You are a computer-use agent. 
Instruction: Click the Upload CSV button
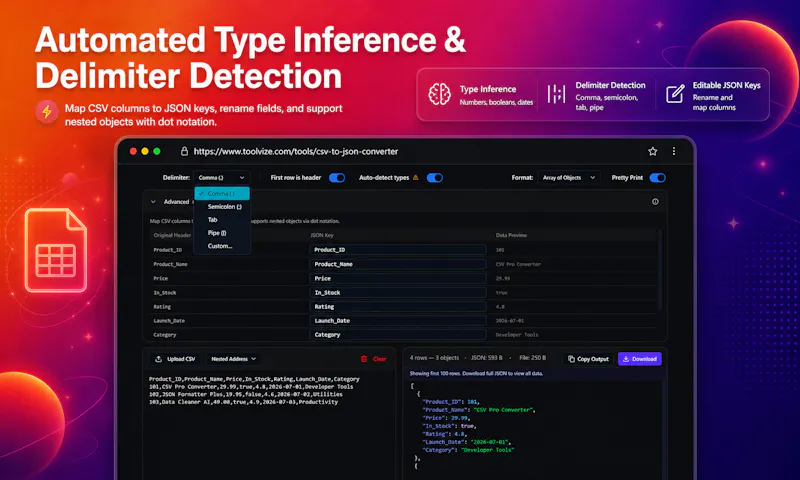click(x=176, y=359)
